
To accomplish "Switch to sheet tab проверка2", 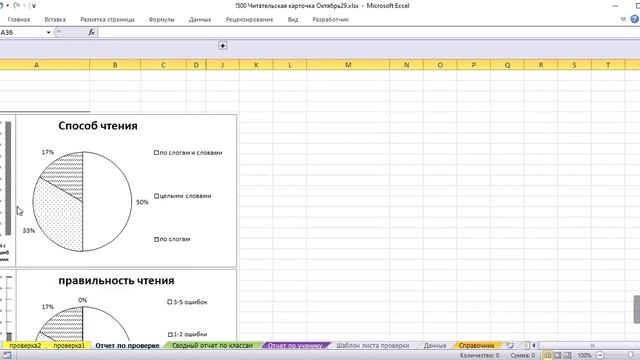I will coord(25,346).
